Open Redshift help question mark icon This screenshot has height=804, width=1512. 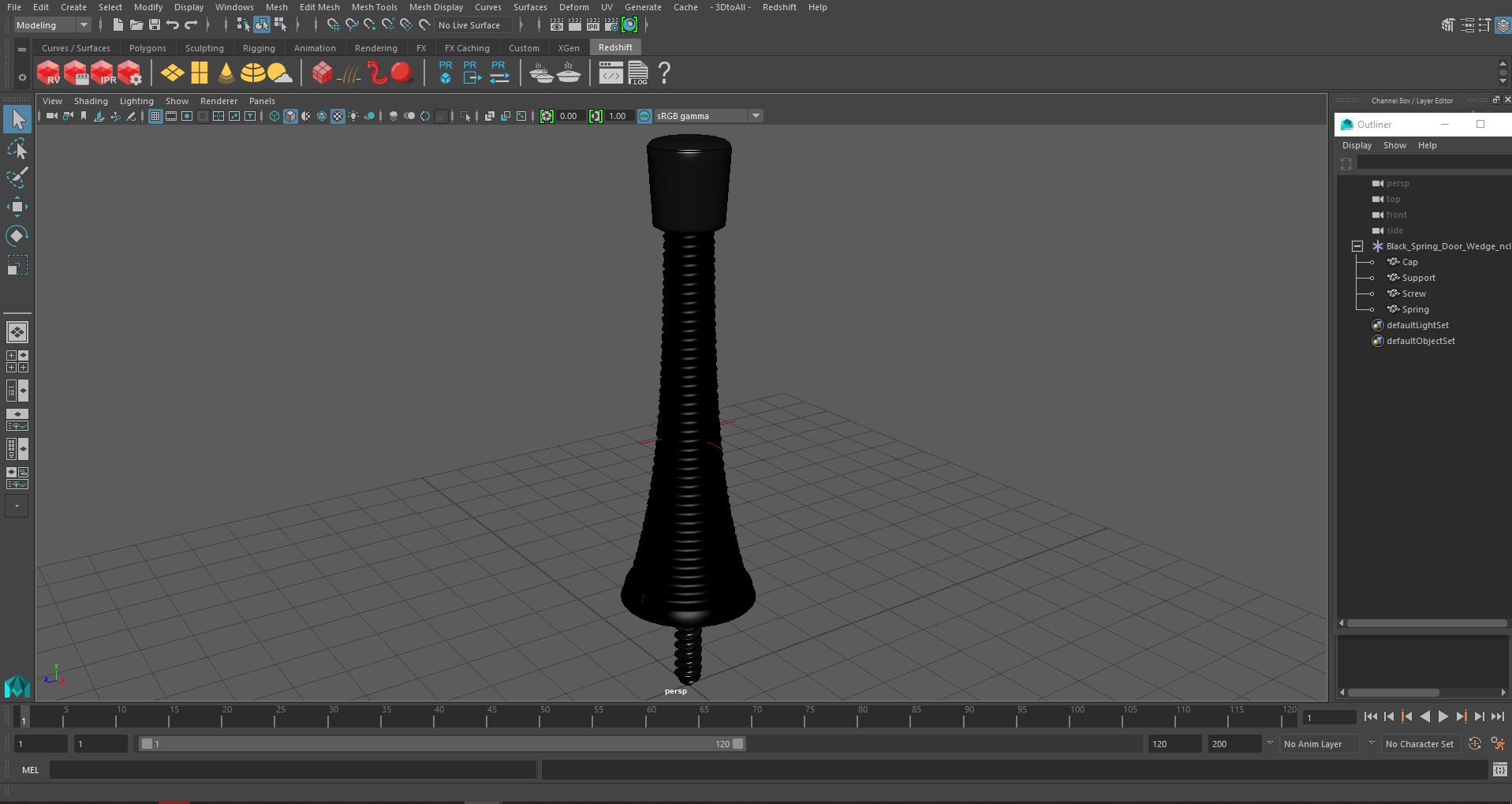pos(664,73)
